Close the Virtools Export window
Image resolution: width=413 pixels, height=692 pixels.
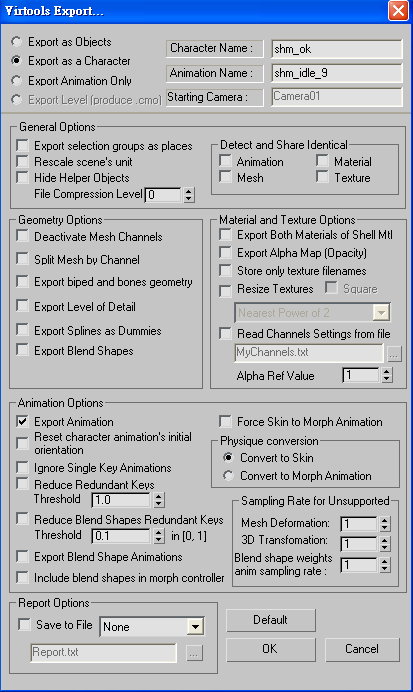[398, 10]
